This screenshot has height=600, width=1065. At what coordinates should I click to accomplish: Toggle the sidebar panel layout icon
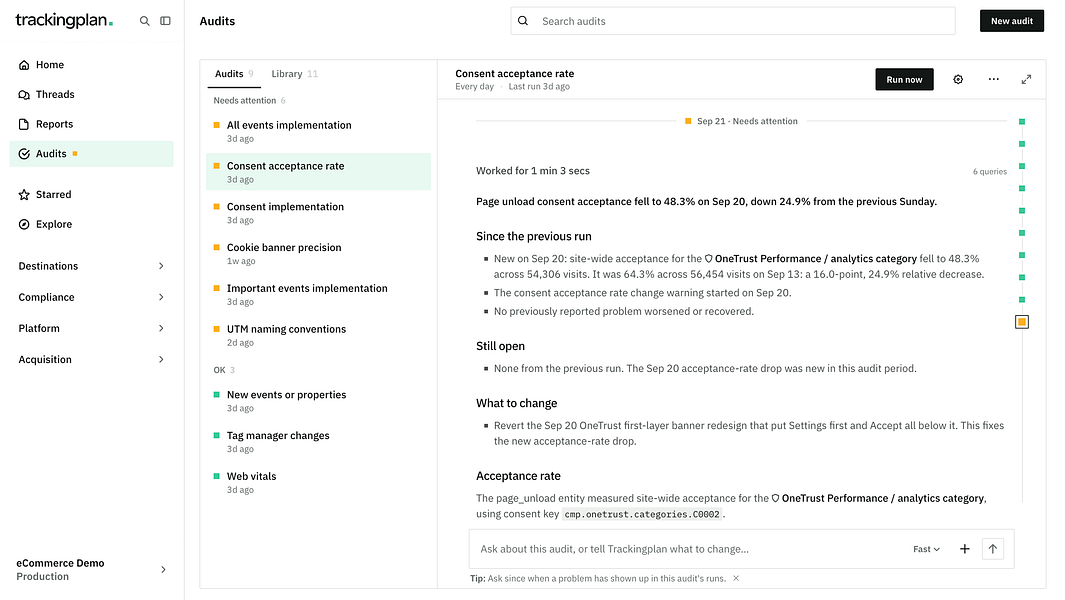tap(165, 21)
